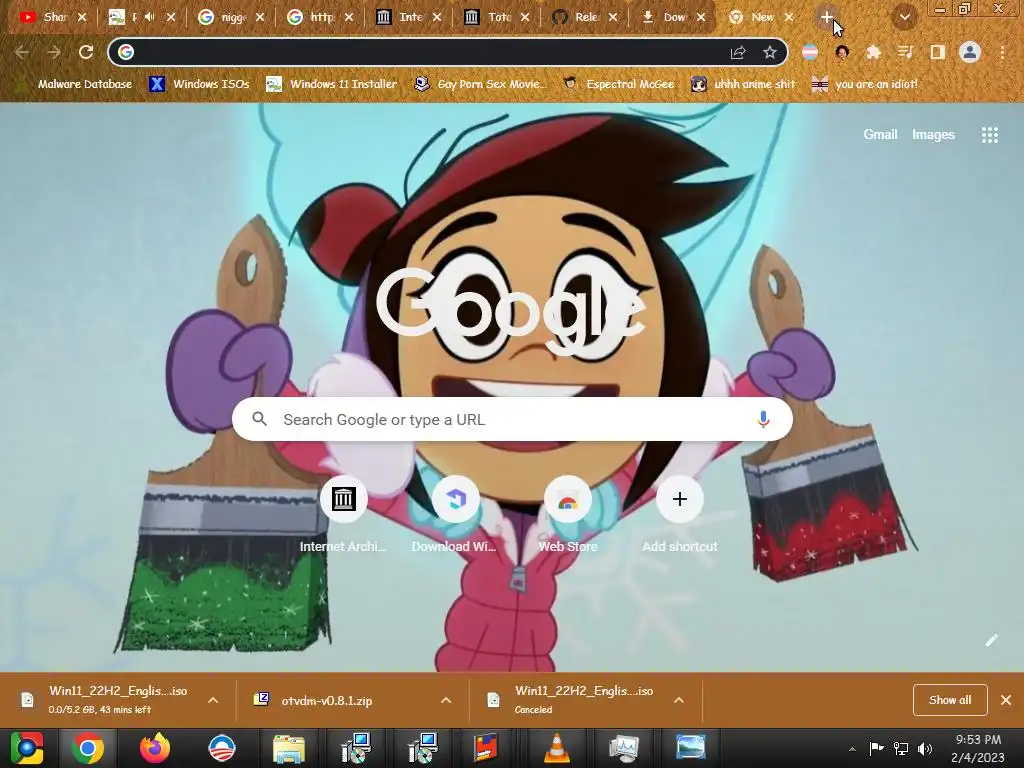Click Add shortcut
Screen dimensions: 1024x768
coord(680,516)
